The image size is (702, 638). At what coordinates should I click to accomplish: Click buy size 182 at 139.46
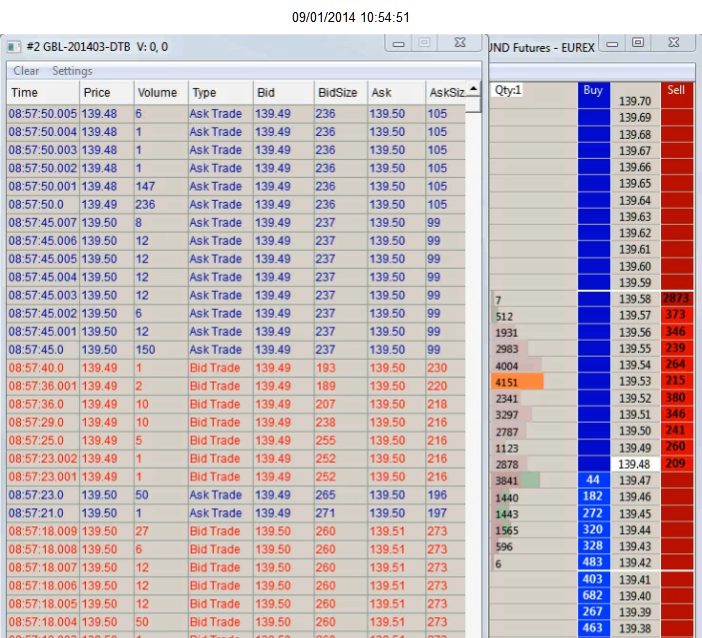[x=593, y=496]
